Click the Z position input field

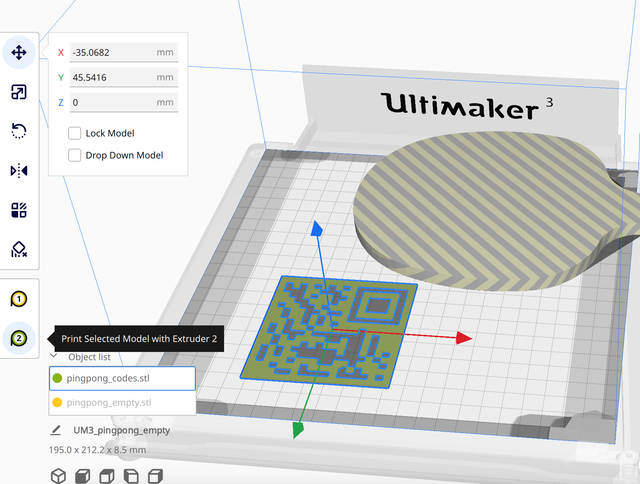[x=124, y=102]
